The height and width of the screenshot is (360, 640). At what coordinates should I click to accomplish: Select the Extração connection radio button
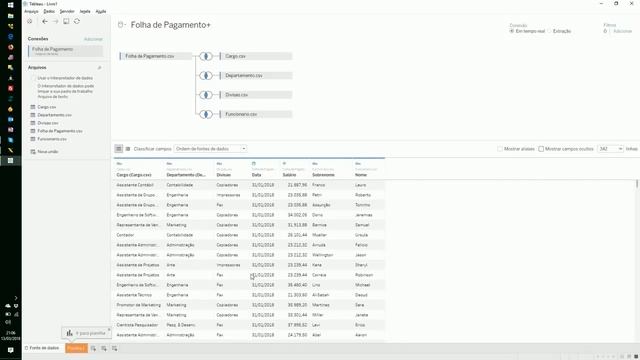[x=549, y=31]
